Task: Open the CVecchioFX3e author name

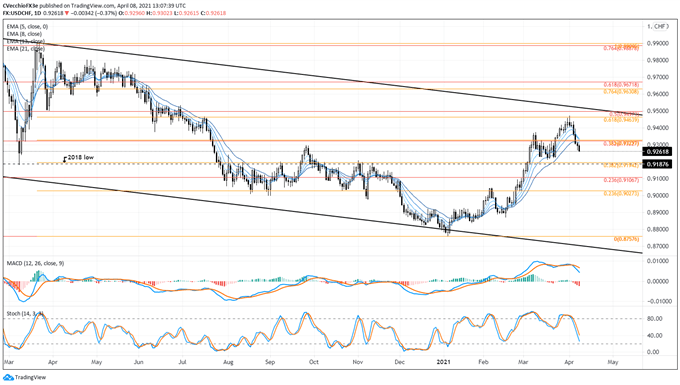Action: point(20,6)
